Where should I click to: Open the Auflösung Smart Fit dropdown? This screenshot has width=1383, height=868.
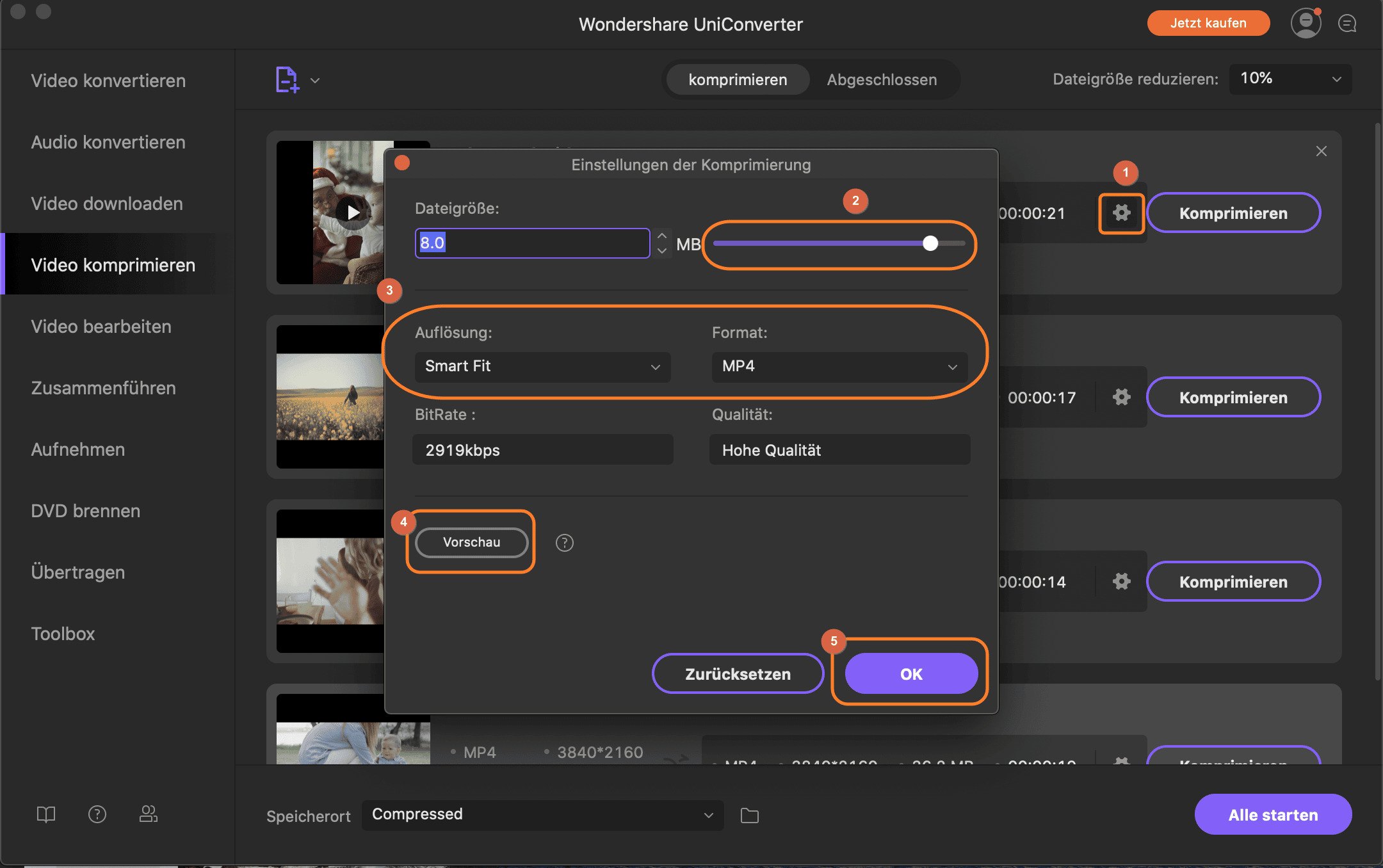(542, 367)
